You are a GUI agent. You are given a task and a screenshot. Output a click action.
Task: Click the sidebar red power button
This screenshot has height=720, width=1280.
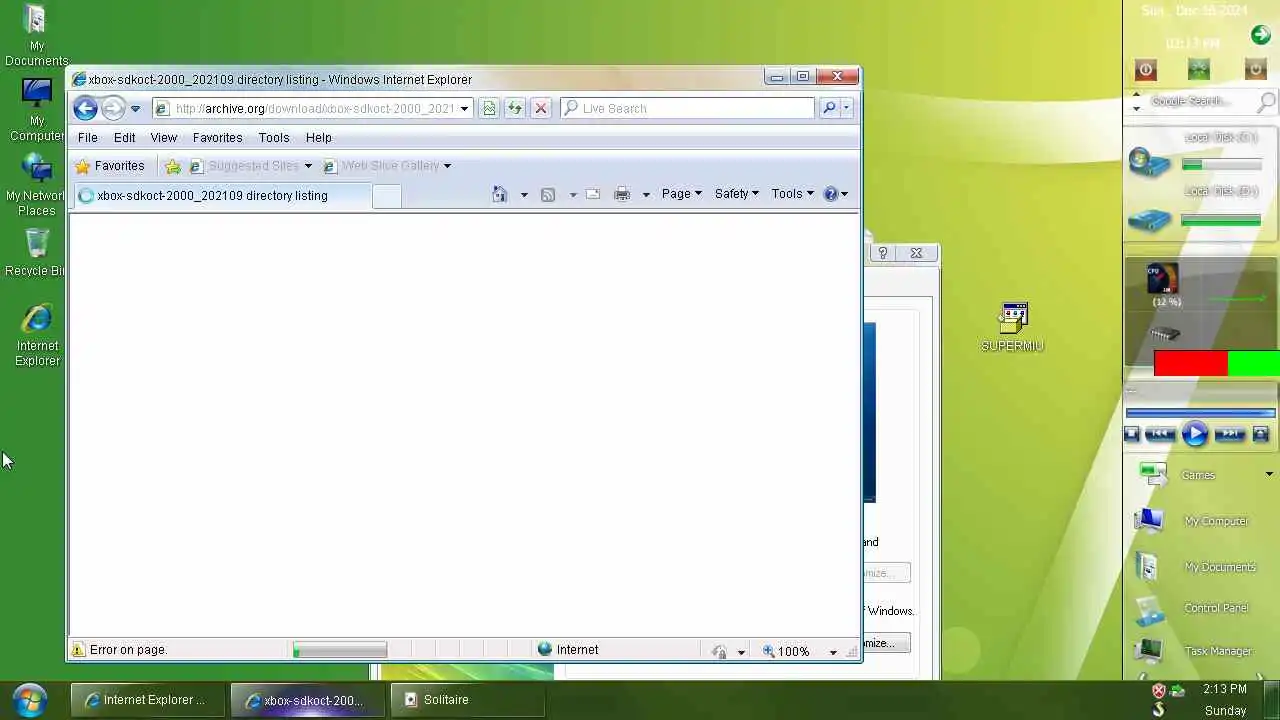[x=1146, y=69]
